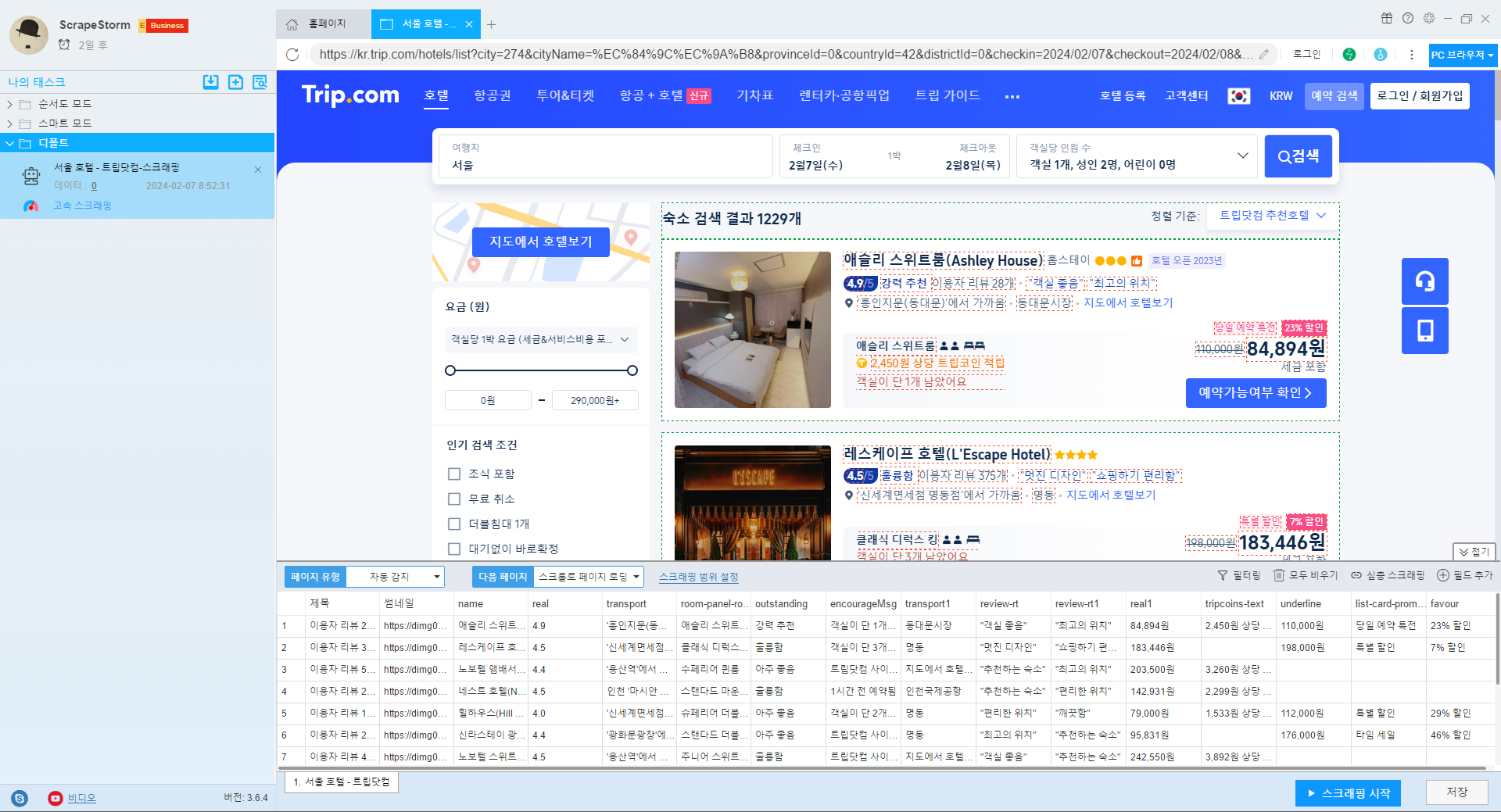Click the Ashley House hotel thumbnail

753,330
